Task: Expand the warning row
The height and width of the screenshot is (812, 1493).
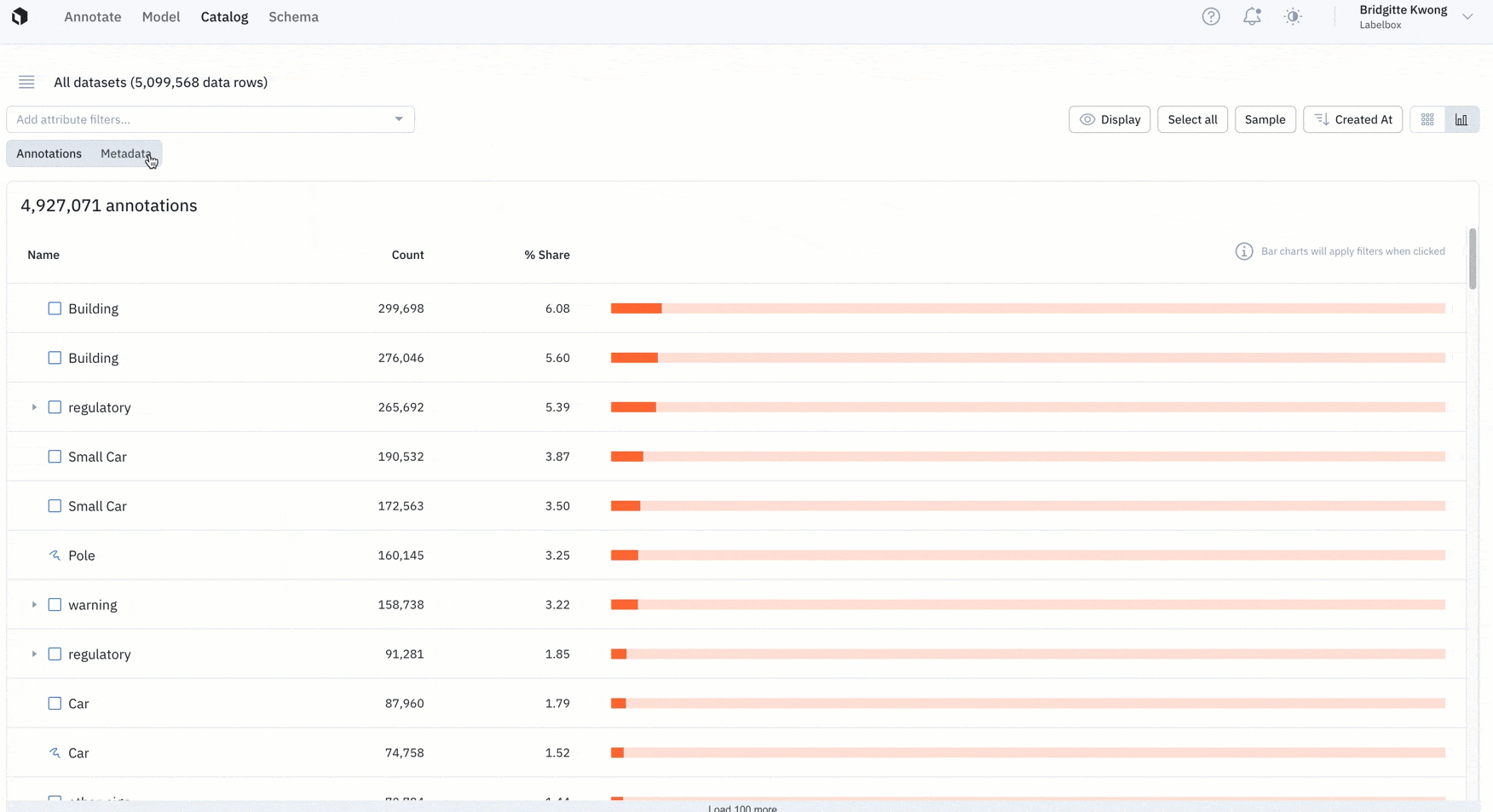Action: click(34, 605)
